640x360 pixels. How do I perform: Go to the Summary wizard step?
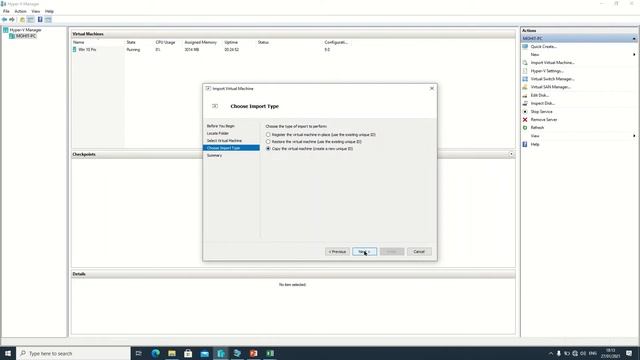(x=214, y=156)
